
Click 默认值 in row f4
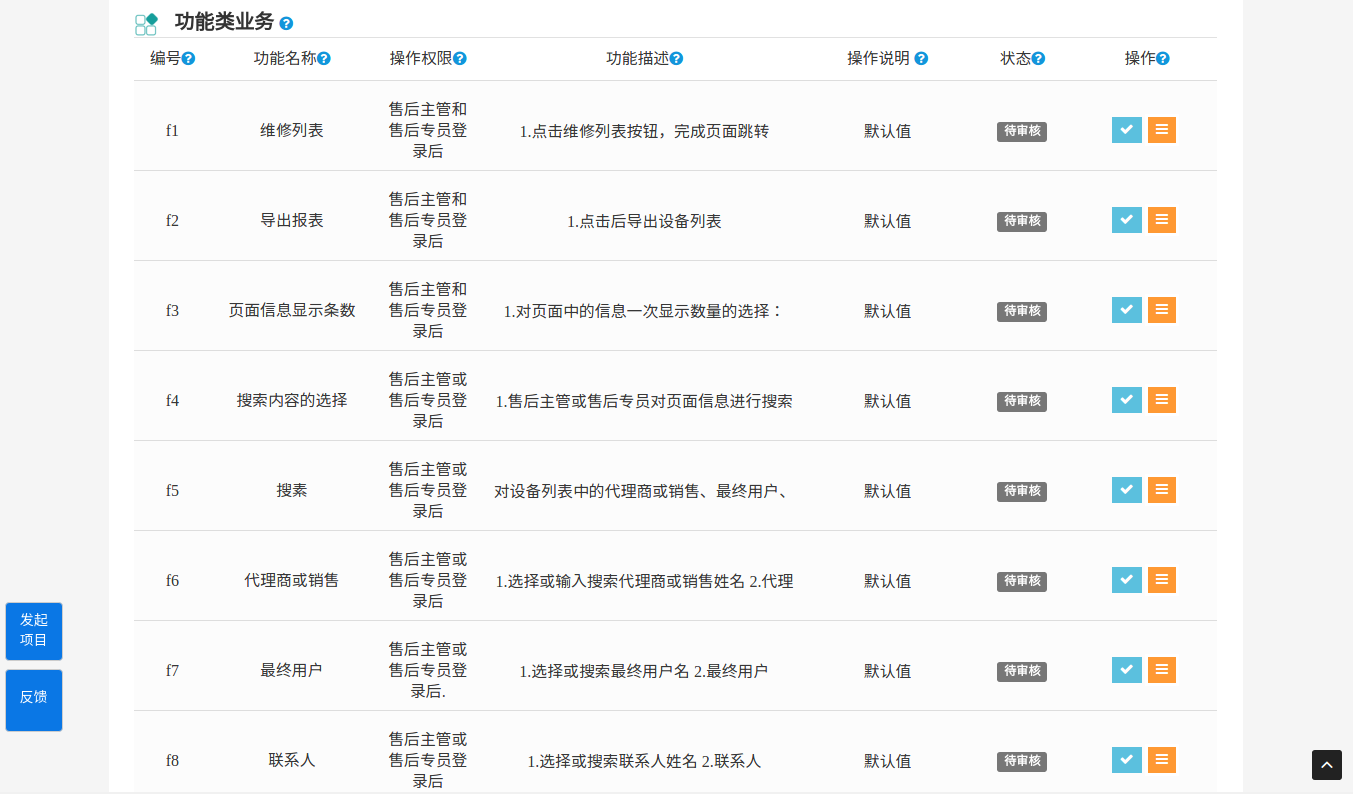click(888, 401)
